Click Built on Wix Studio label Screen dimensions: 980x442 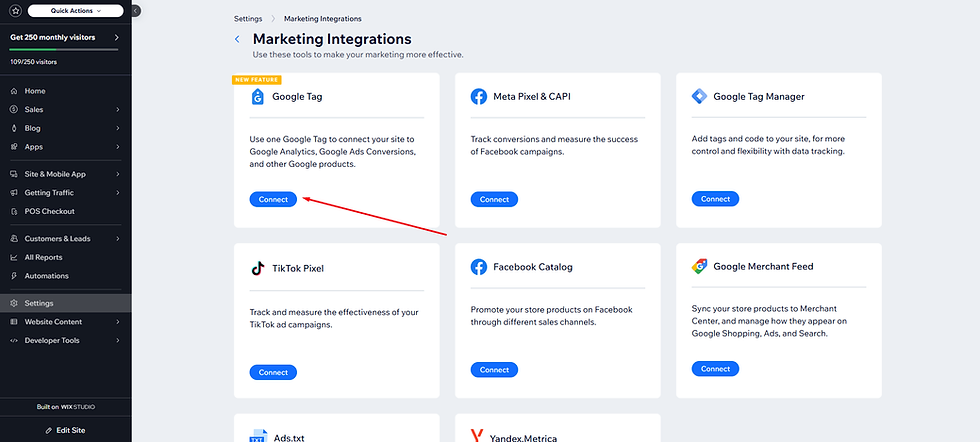[66, 407]
